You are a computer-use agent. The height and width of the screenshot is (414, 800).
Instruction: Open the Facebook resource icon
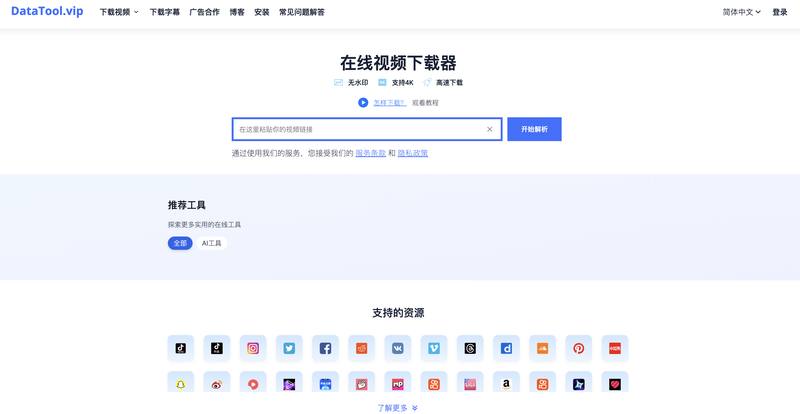pos(326,348)
